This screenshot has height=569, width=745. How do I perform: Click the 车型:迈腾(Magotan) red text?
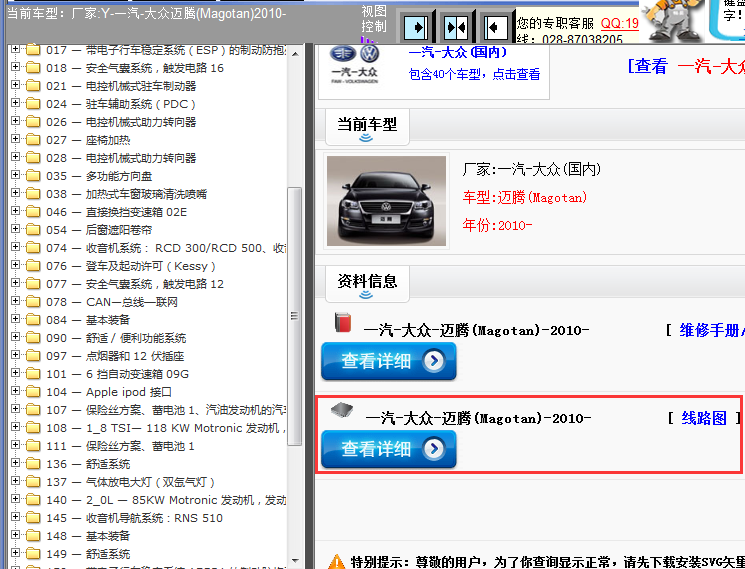(x=525, y=197)
